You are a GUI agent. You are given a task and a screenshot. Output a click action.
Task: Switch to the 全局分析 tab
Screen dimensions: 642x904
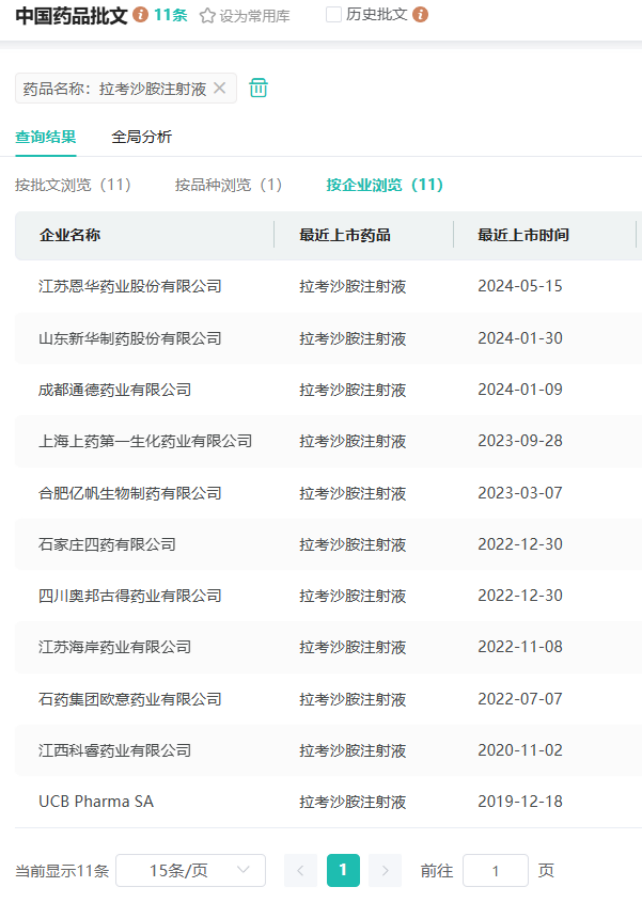coord(141,137)
